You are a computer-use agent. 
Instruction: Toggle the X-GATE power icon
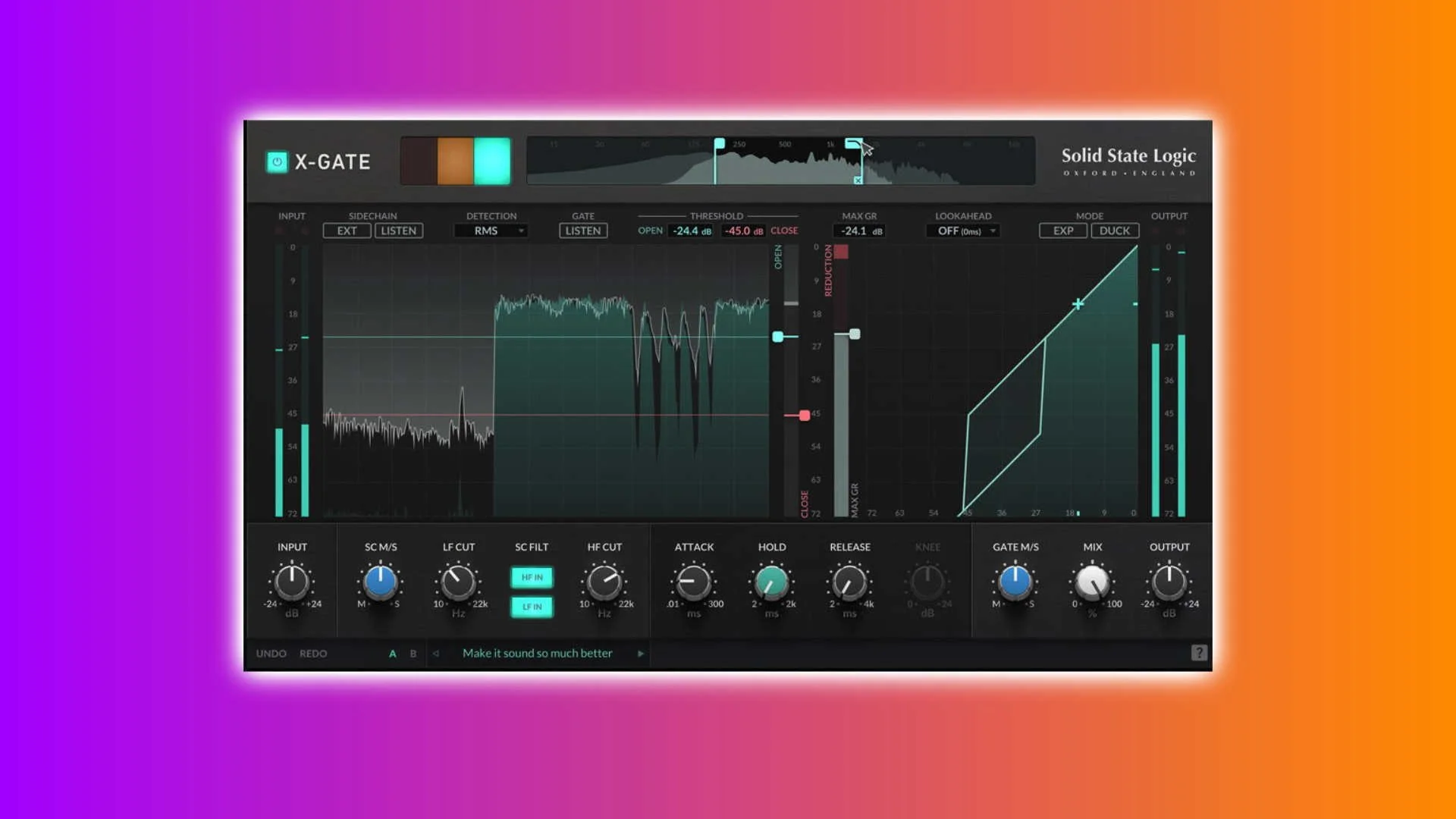click(x=276, y=162)
